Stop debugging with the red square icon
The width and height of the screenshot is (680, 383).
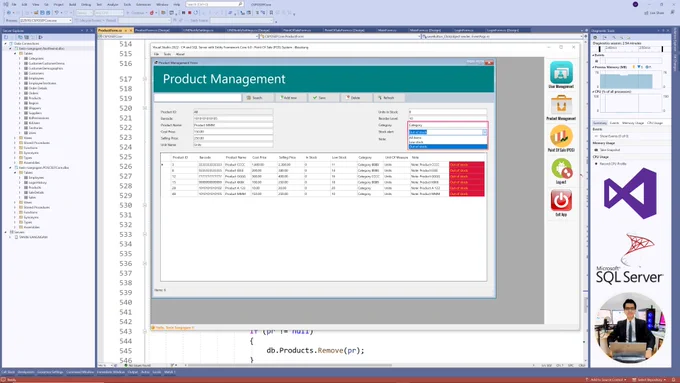pos(190,13)
